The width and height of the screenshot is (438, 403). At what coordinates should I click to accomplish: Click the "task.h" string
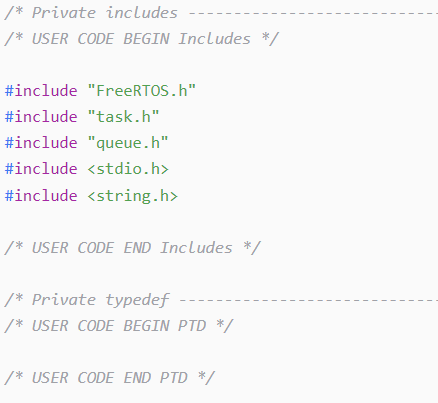123,117
